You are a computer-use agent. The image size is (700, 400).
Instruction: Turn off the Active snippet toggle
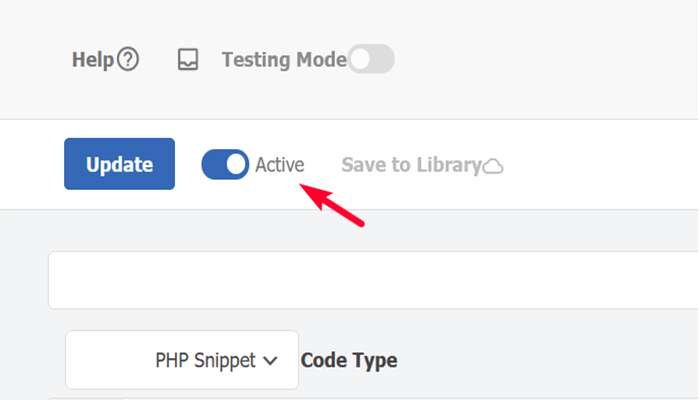pyautogui.click(x=225, y=165)
